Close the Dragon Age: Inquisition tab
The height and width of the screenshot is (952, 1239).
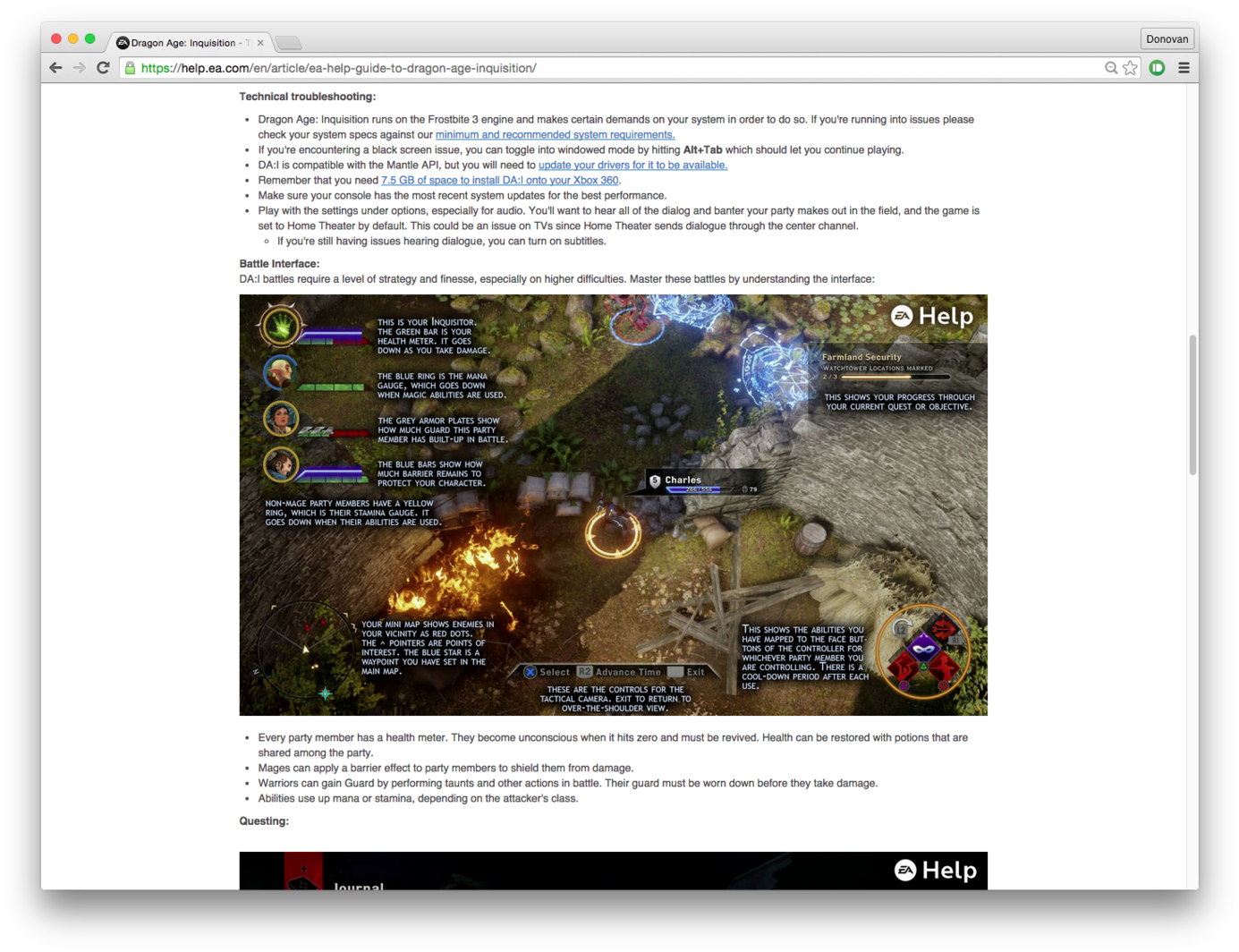click(260, 42)
